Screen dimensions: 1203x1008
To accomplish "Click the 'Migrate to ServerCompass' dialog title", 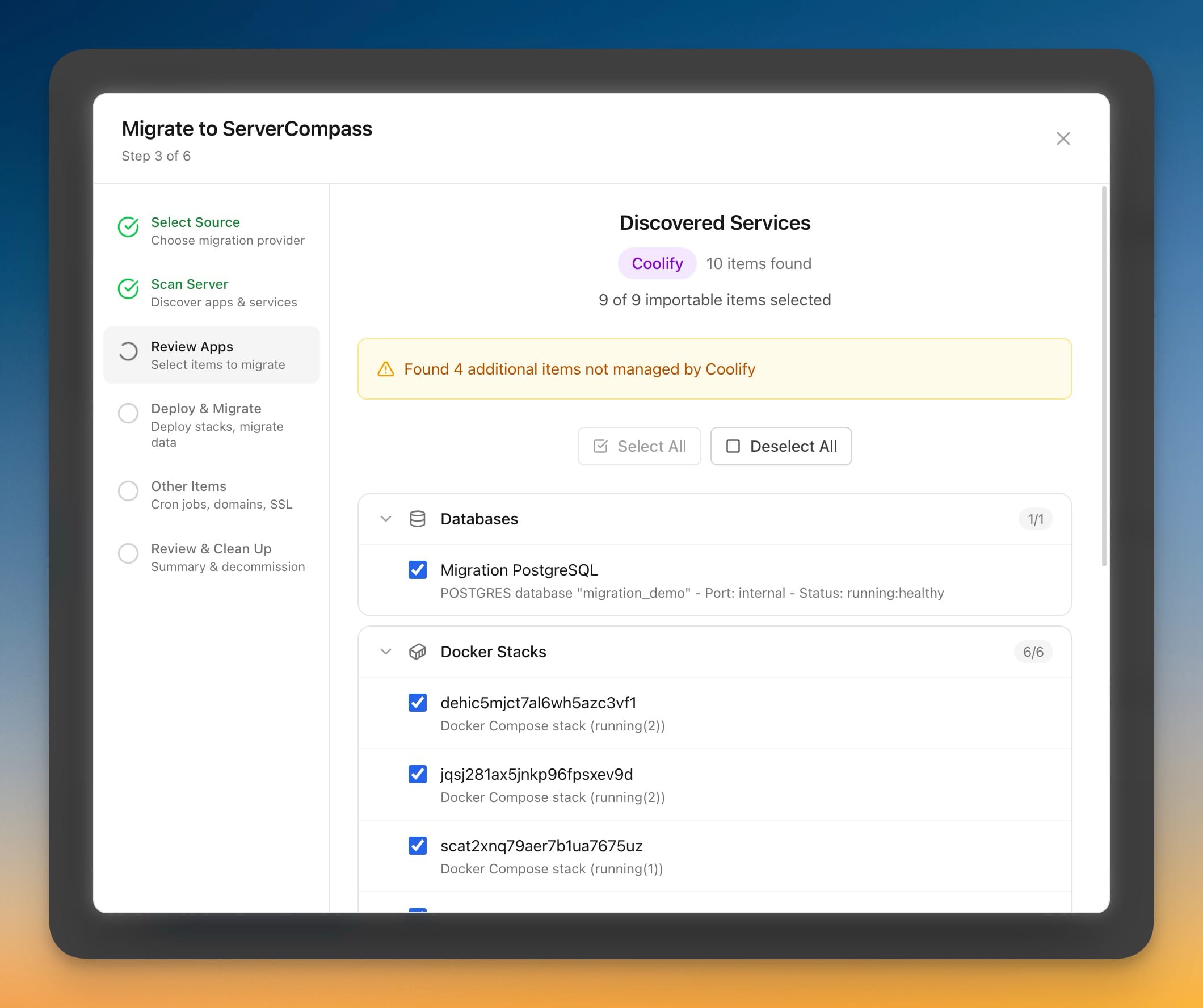I will click(247, 129).
